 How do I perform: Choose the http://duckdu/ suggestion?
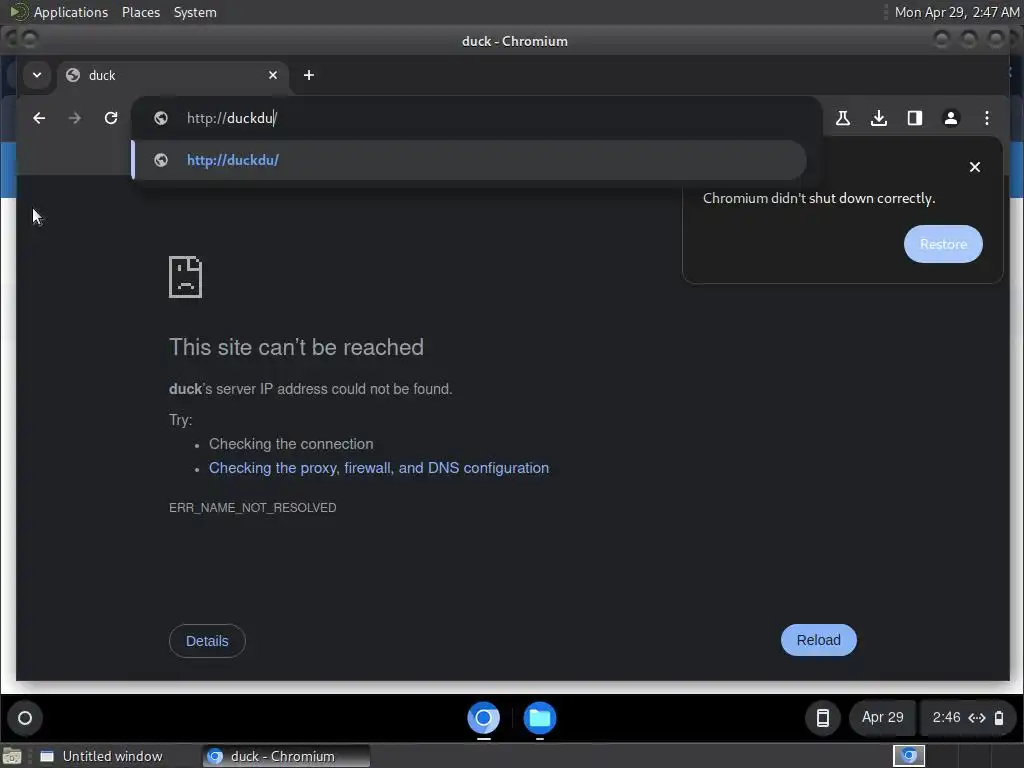click(x=469, y=160)
